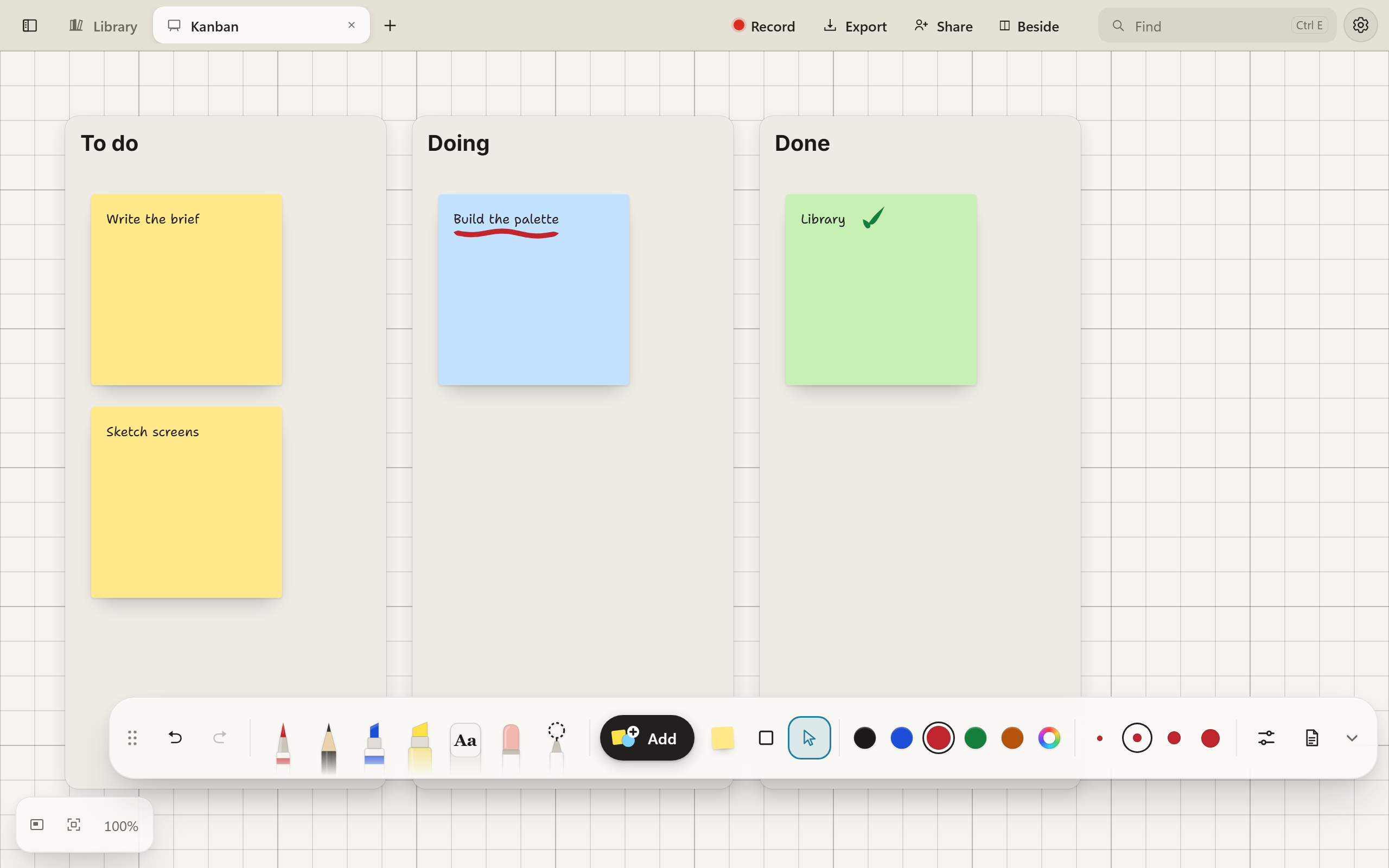Select the smallest stroke size dot

pyautogui.click(x=1100, y=738)
